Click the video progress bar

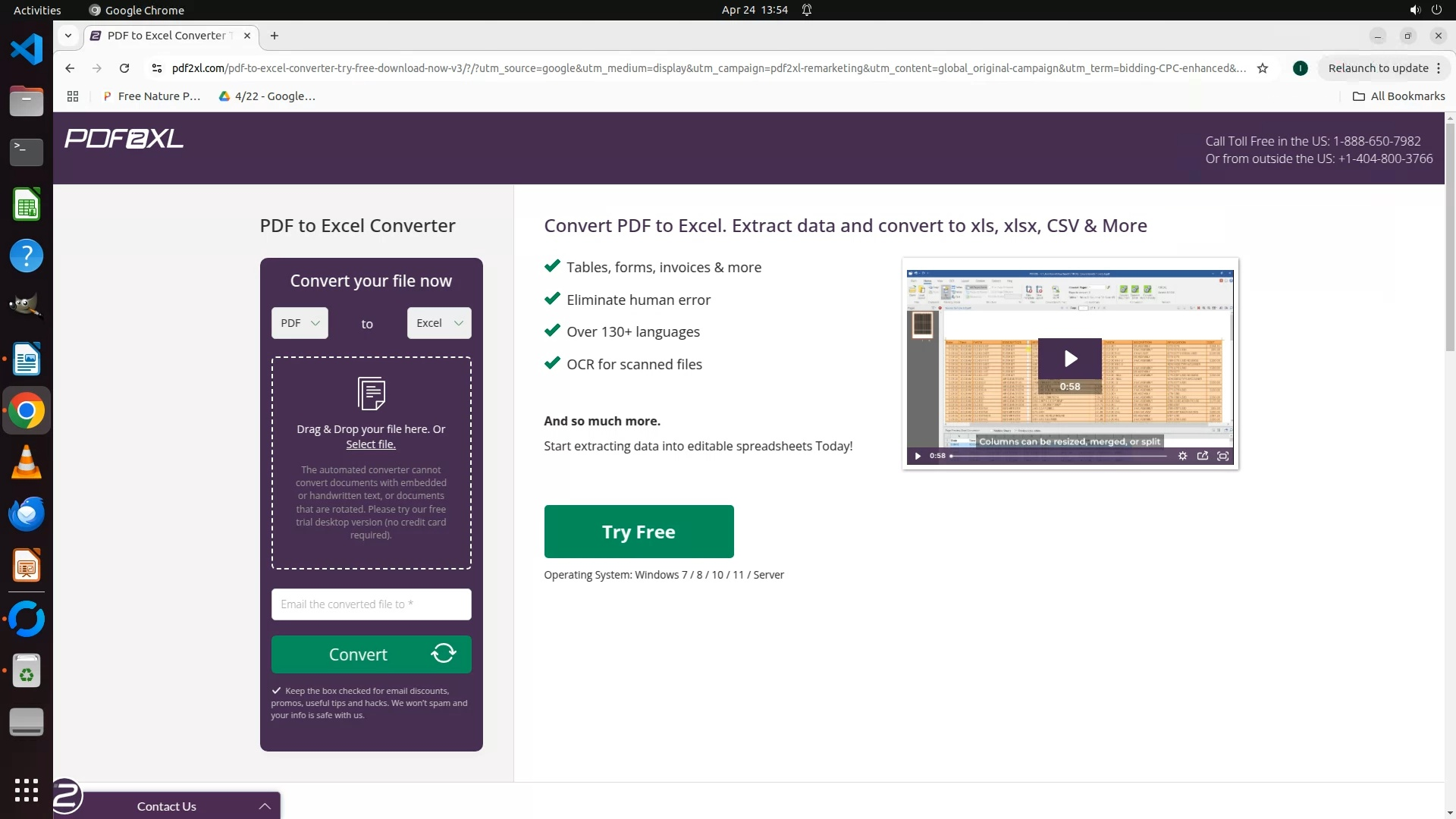(x=1059, y=456)
